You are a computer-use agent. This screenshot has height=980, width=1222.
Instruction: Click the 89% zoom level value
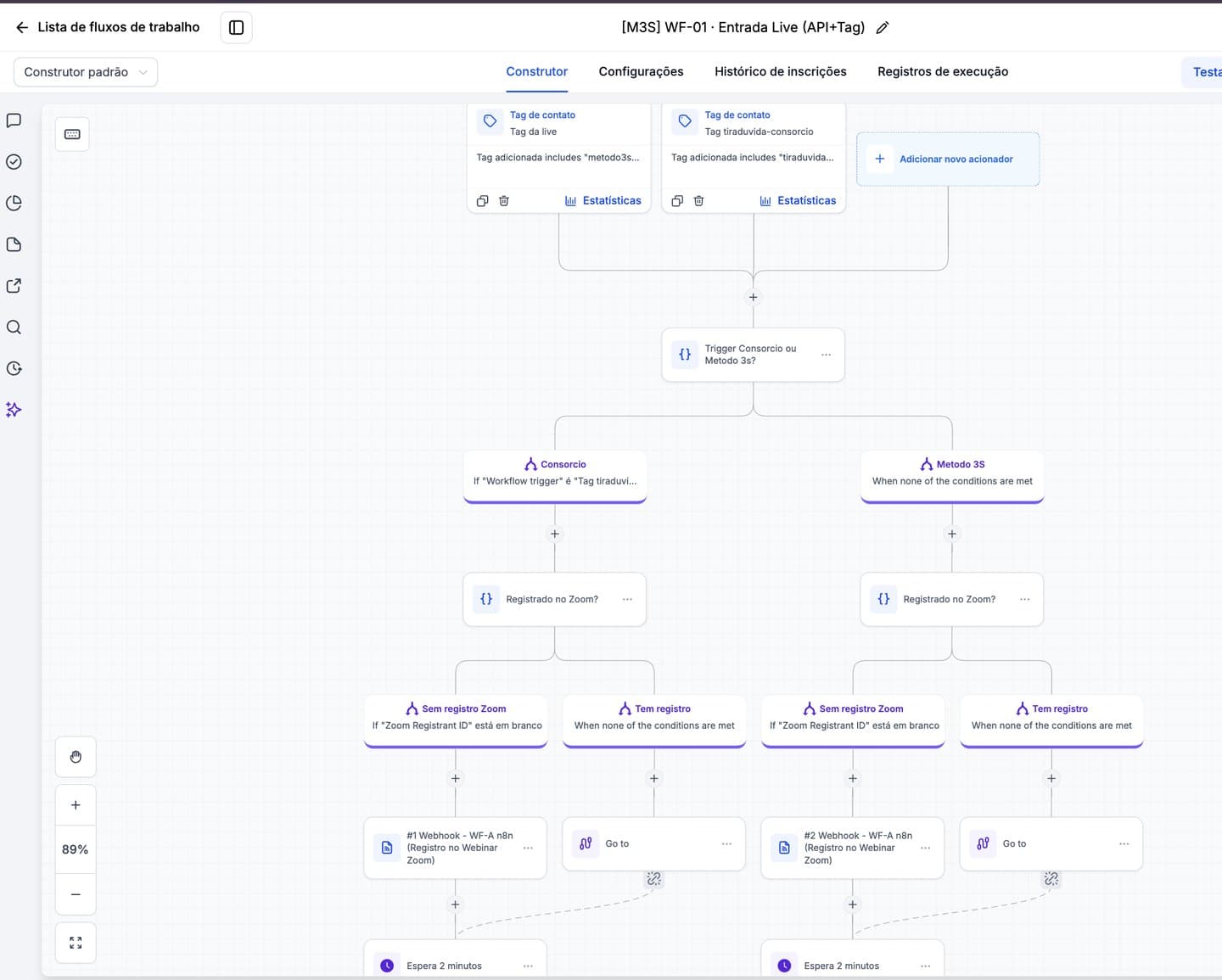point(76,849)
